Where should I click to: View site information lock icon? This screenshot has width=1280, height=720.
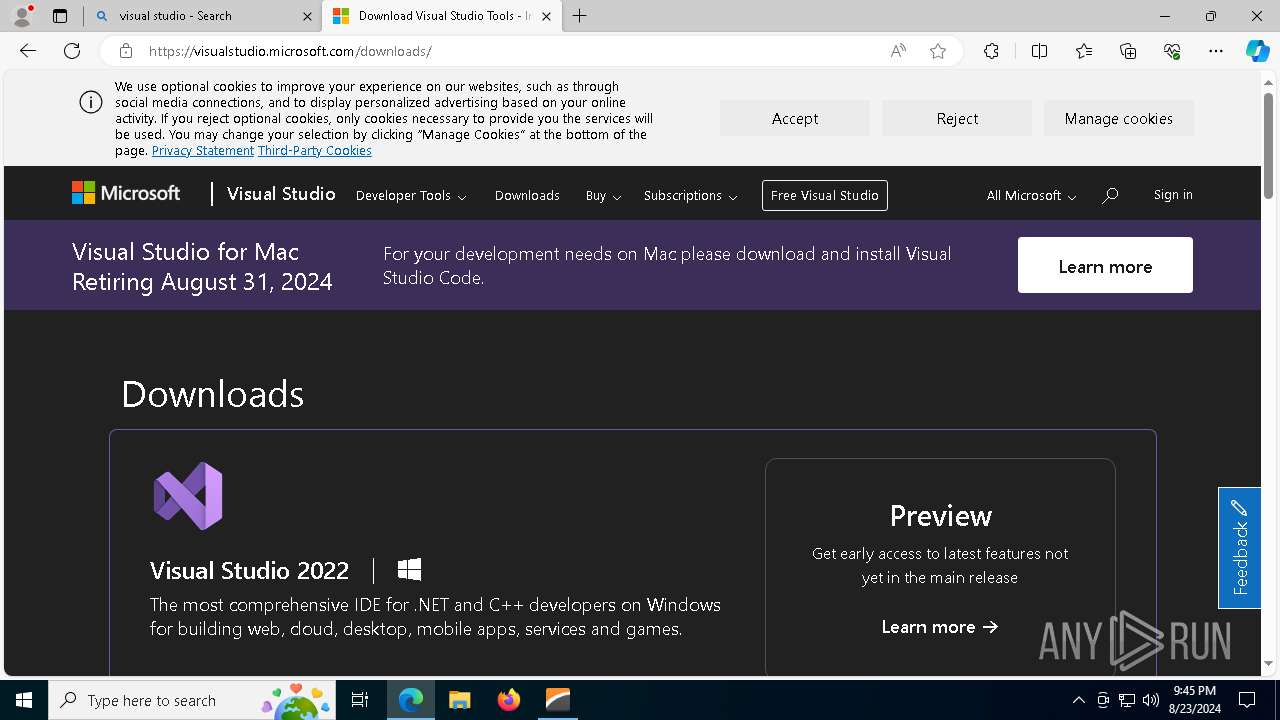(x=126, y=51)
